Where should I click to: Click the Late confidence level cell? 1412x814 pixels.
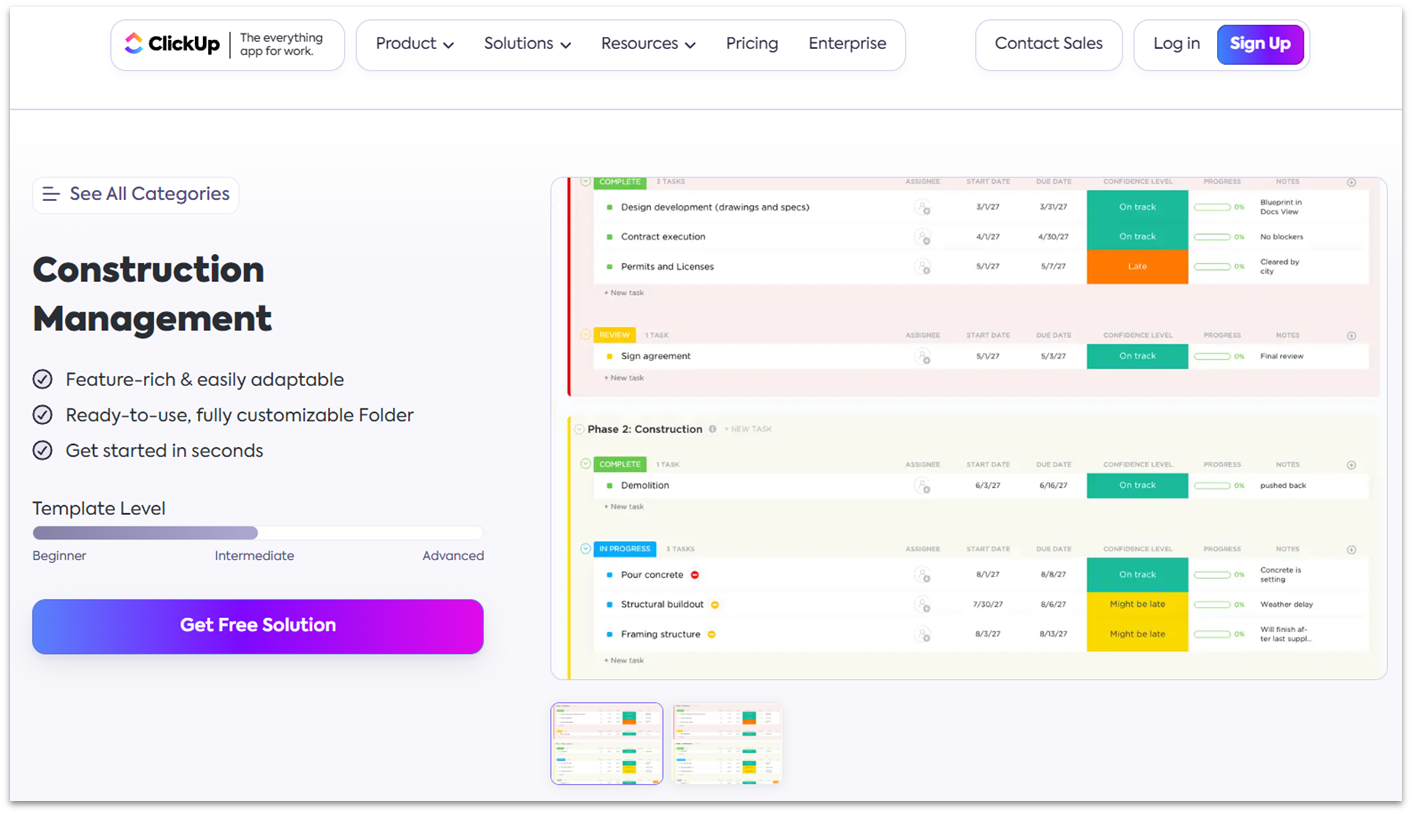[x=1137, y=267]
